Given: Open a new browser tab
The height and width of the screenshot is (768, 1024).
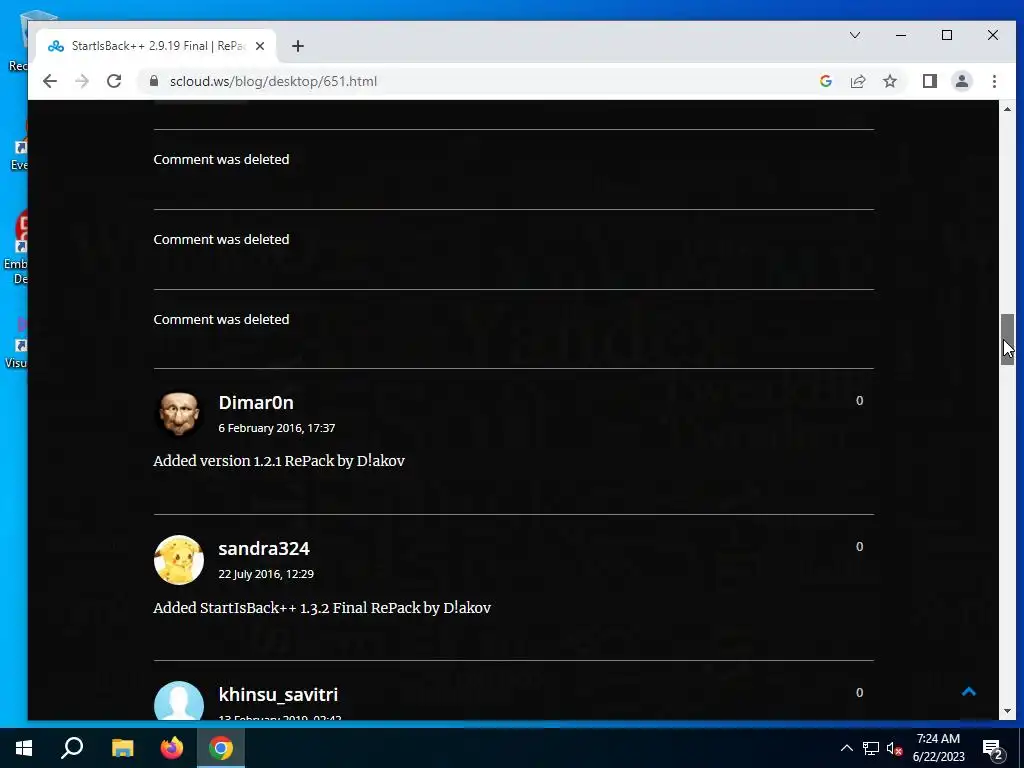Looking at the screenshot, I should [298, 46].
